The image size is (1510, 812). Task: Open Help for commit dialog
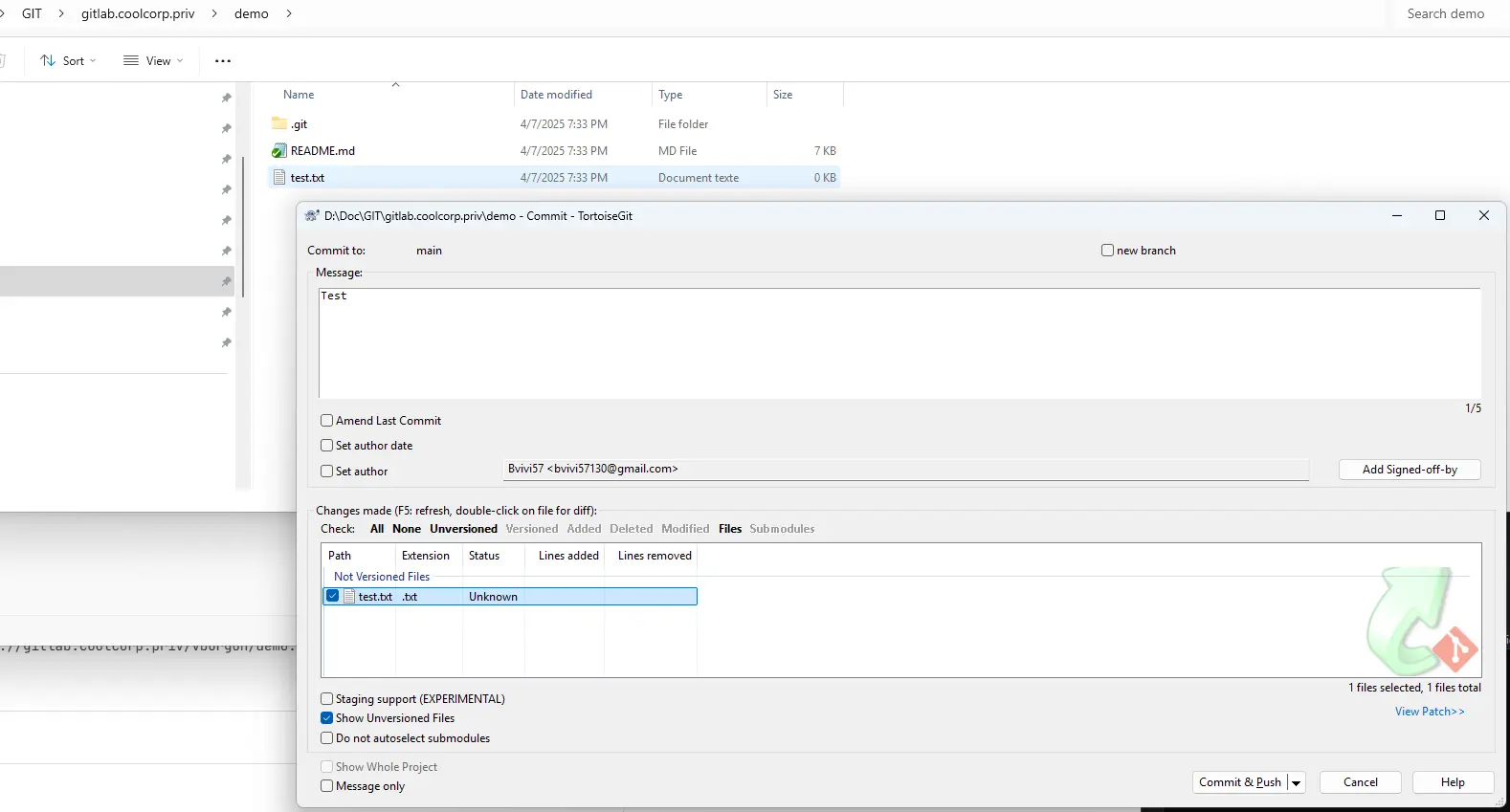coord(1453,782)
